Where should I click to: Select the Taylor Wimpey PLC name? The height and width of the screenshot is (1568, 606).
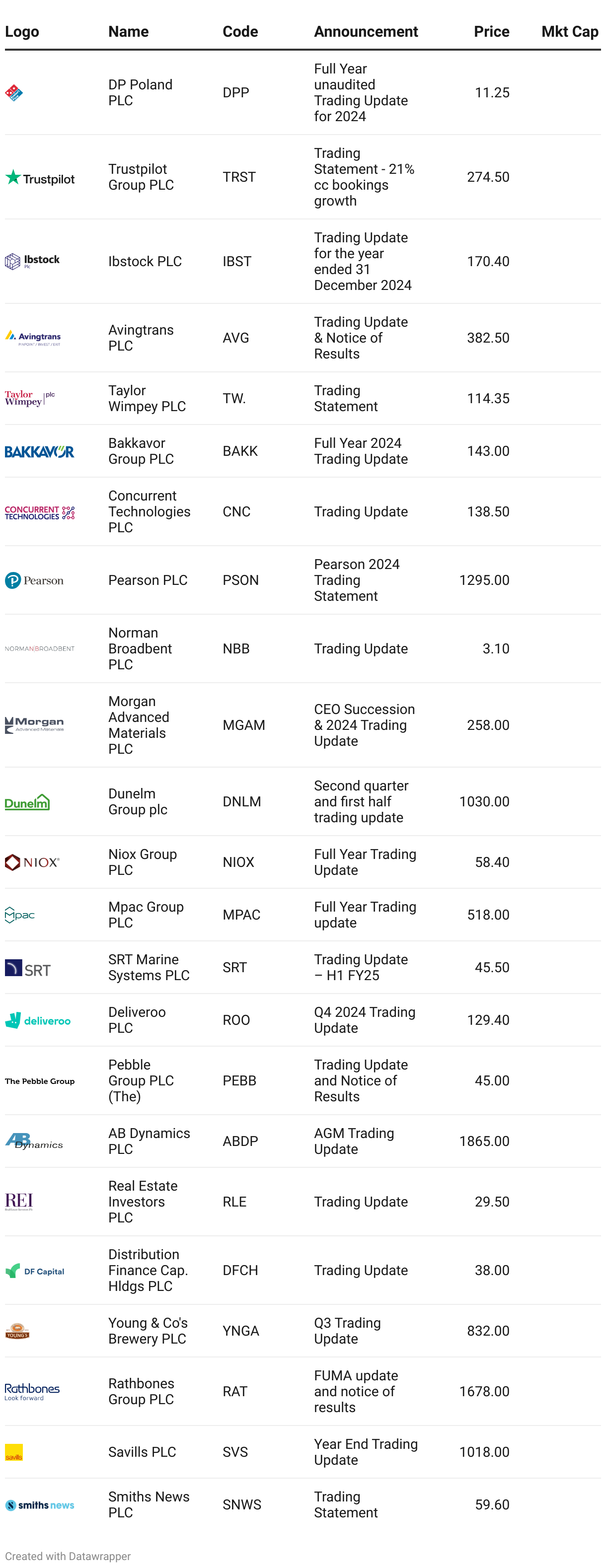point(147,398)
